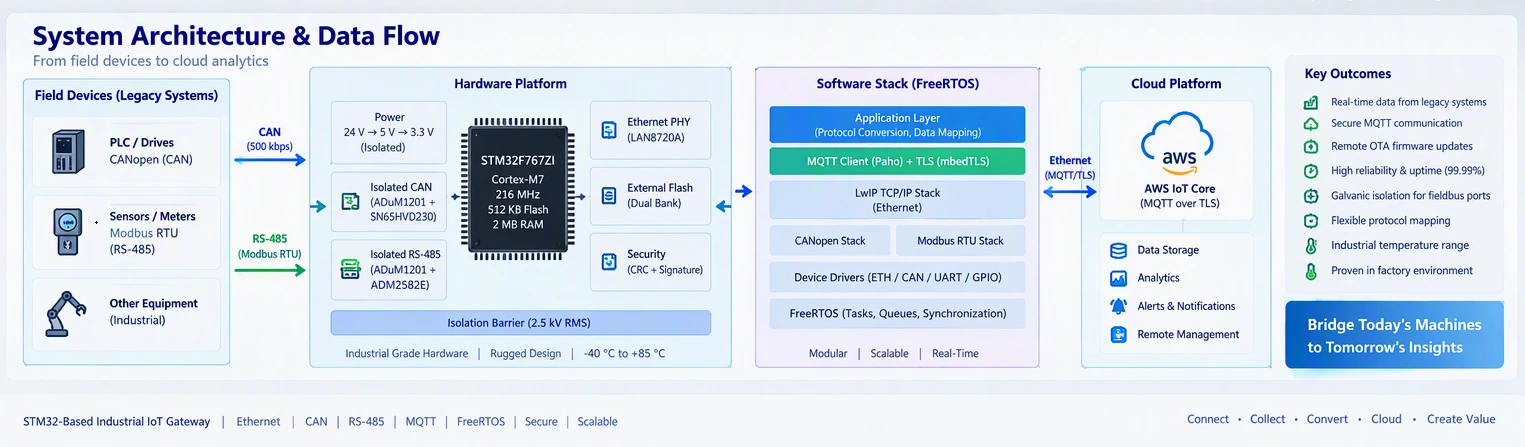Click the External Flash icon
This screenshot has width=1525, height=447.
tap(608, 196)
